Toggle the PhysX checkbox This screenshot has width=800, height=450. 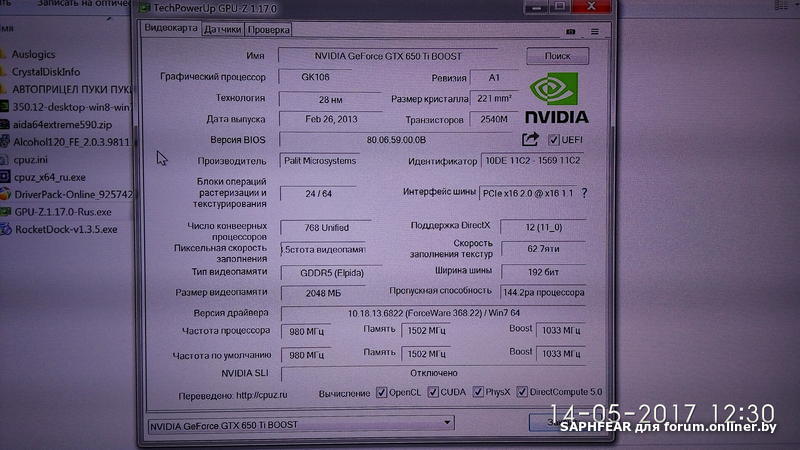click(478, 391)
